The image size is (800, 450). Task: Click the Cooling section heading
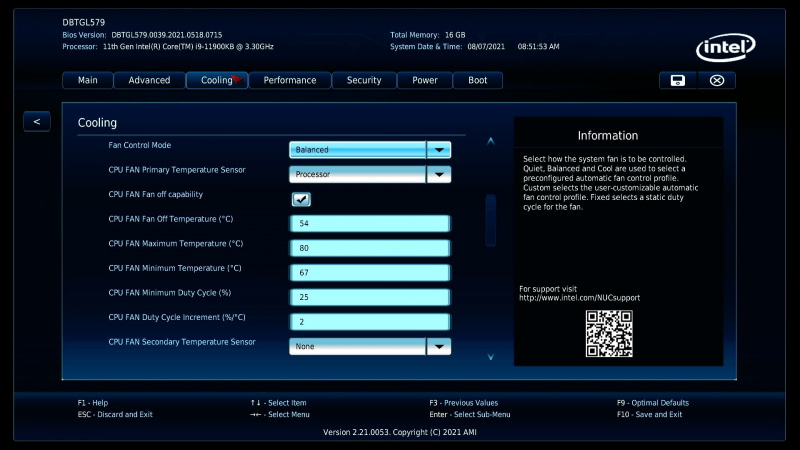(x=97, y=123)
